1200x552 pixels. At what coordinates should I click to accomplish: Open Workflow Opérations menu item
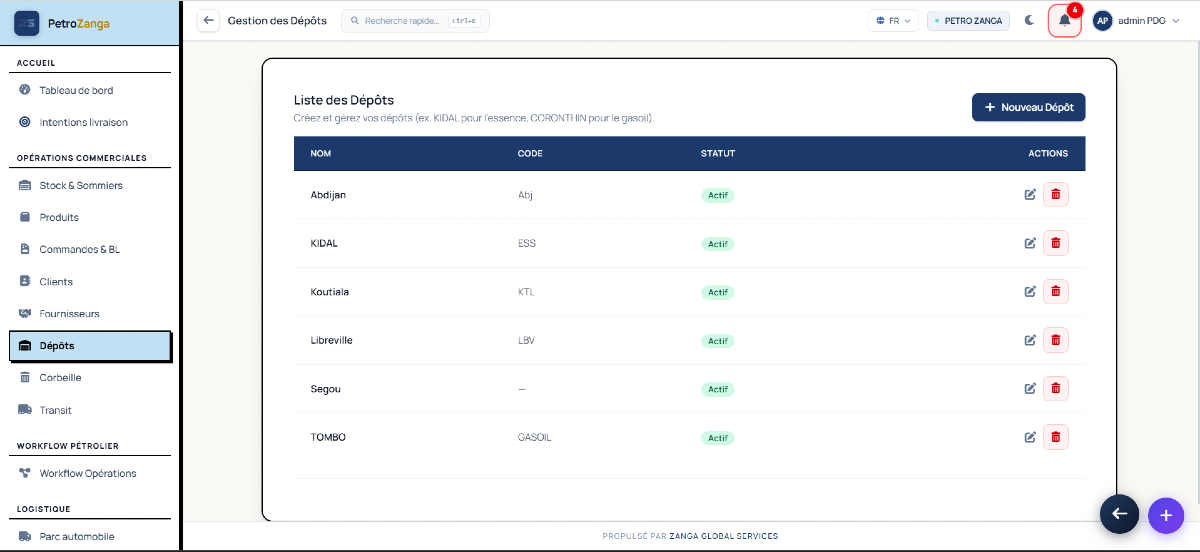pos(90,474)
